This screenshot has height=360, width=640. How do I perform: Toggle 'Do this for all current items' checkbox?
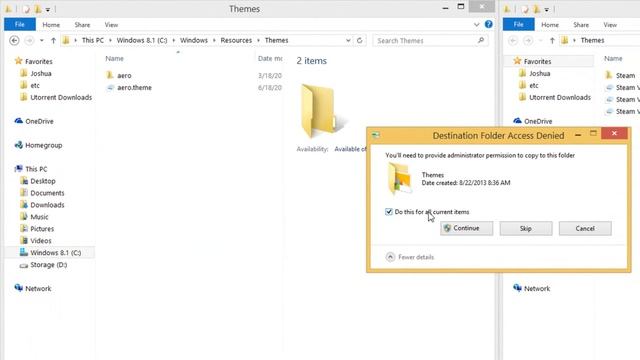(389, 212)
